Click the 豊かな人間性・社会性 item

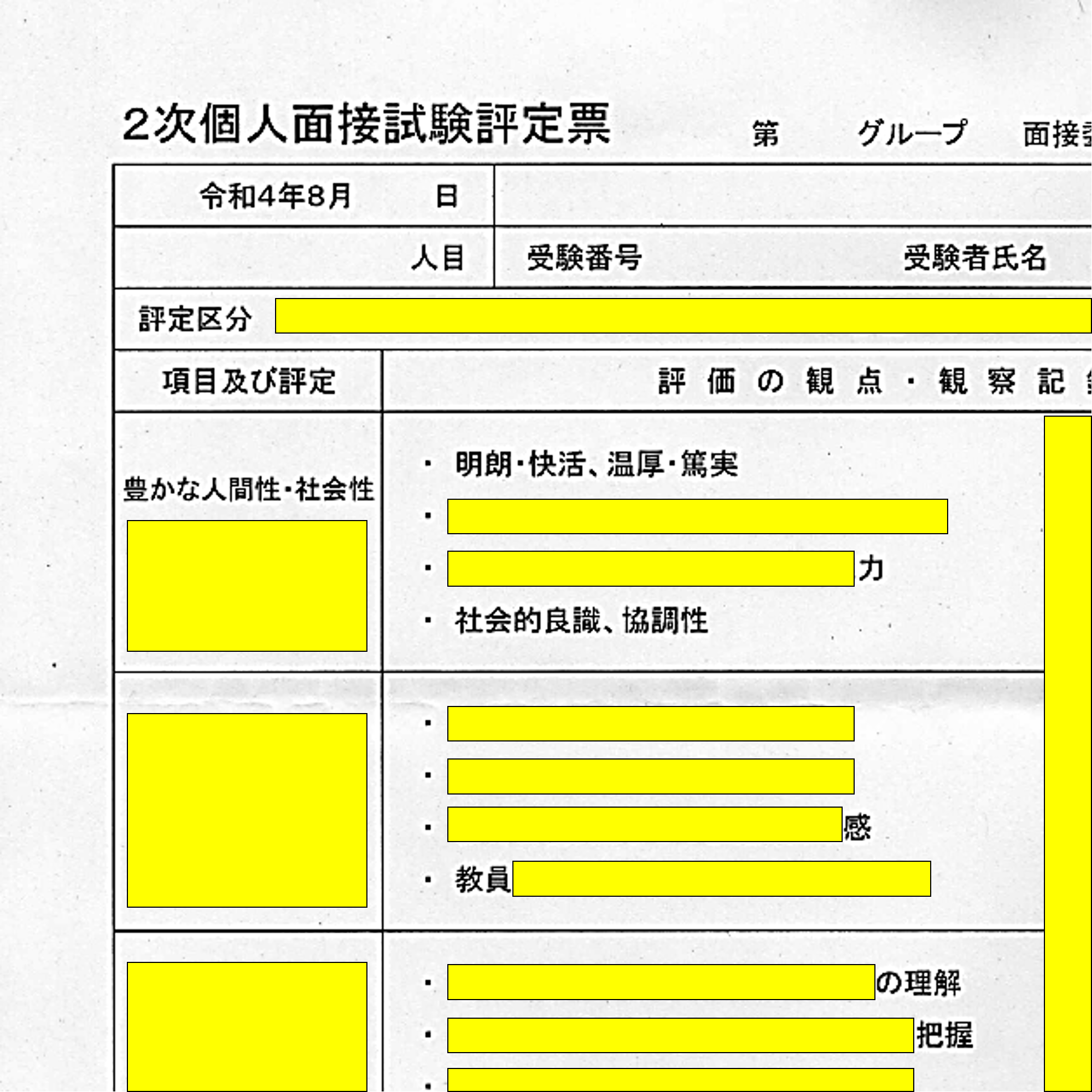pyautogui.click(x=249, y=489)
